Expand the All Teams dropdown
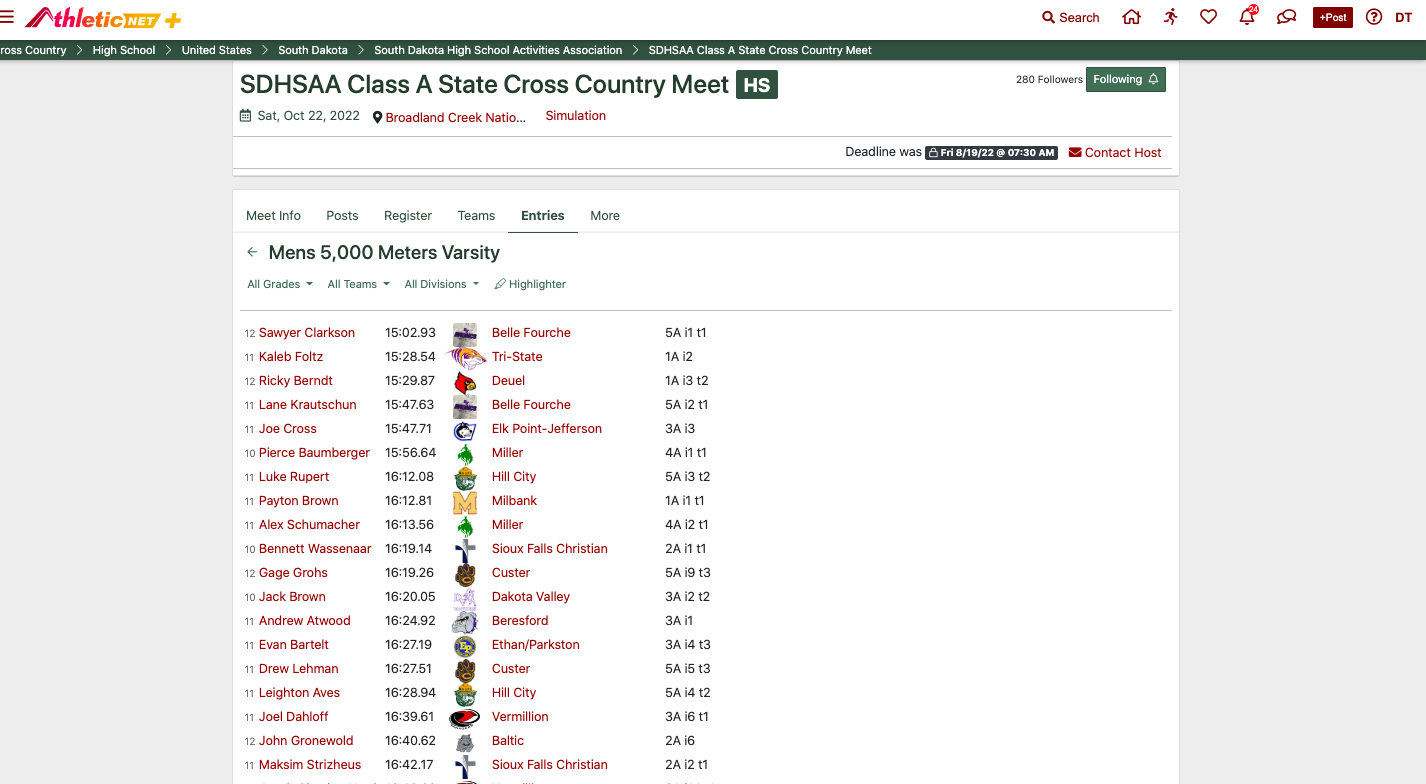The width and height of the screenshot is (1426, 784). click(x=359, y=284)
